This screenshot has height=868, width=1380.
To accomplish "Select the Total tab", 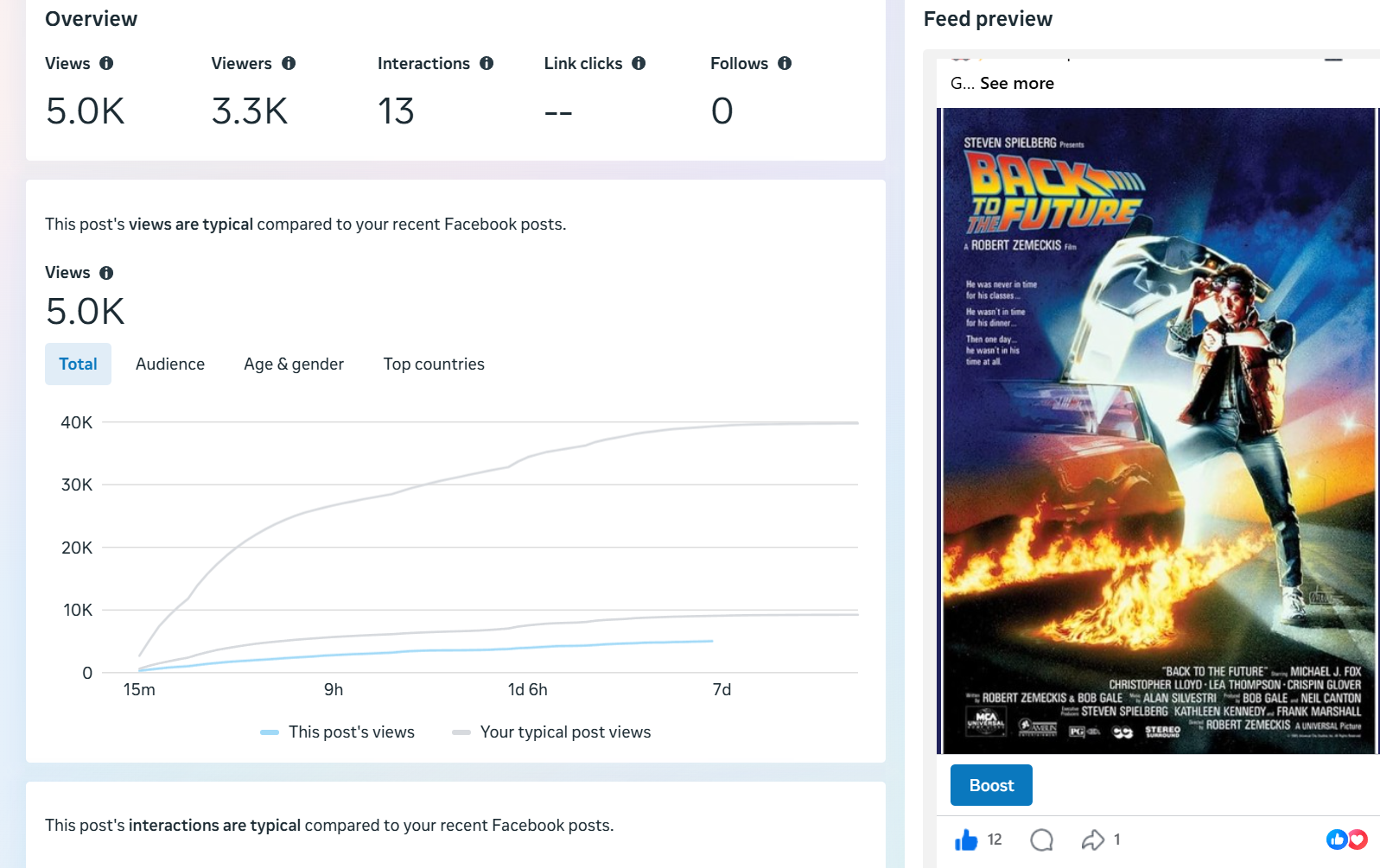I will pos(78,364).
